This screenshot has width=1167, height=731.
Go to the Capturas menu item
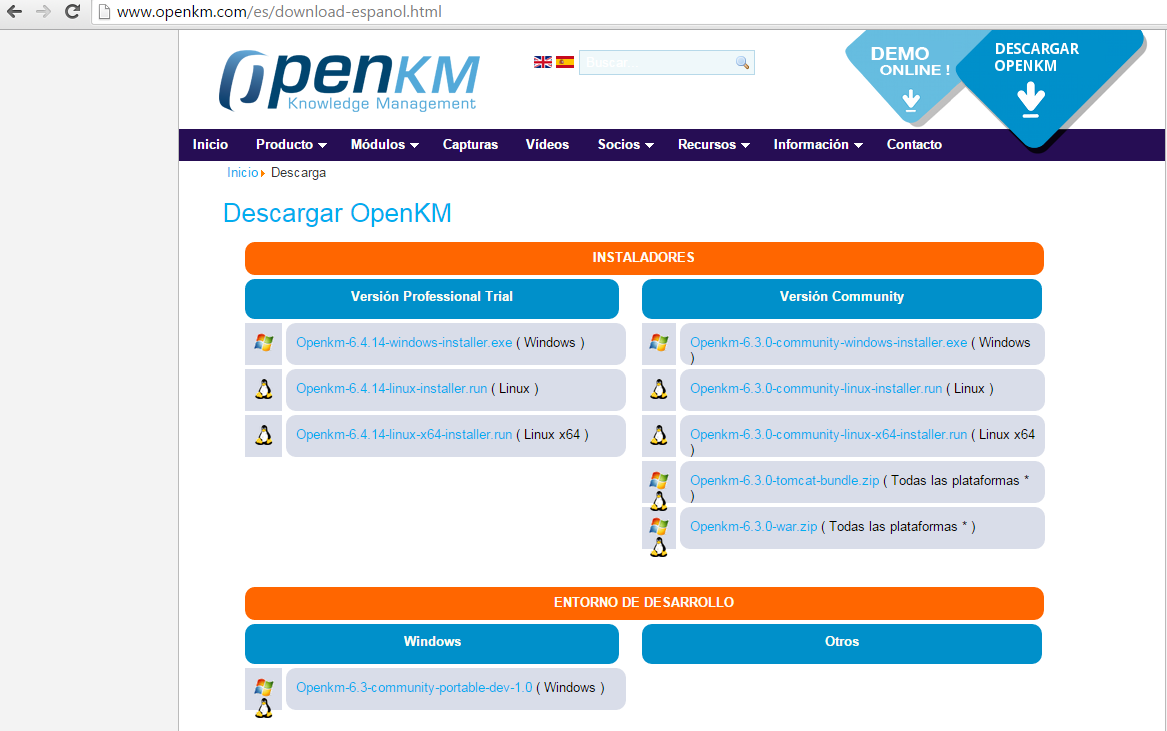tap(470, 145)
